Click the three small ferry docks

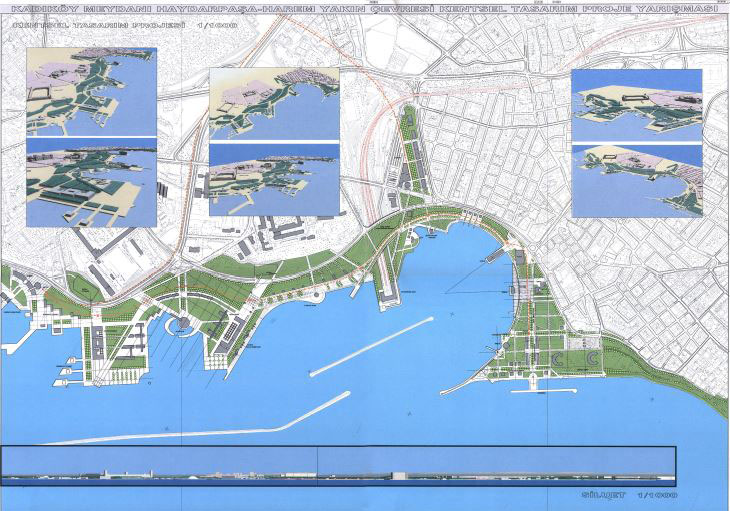click(68, 371)
